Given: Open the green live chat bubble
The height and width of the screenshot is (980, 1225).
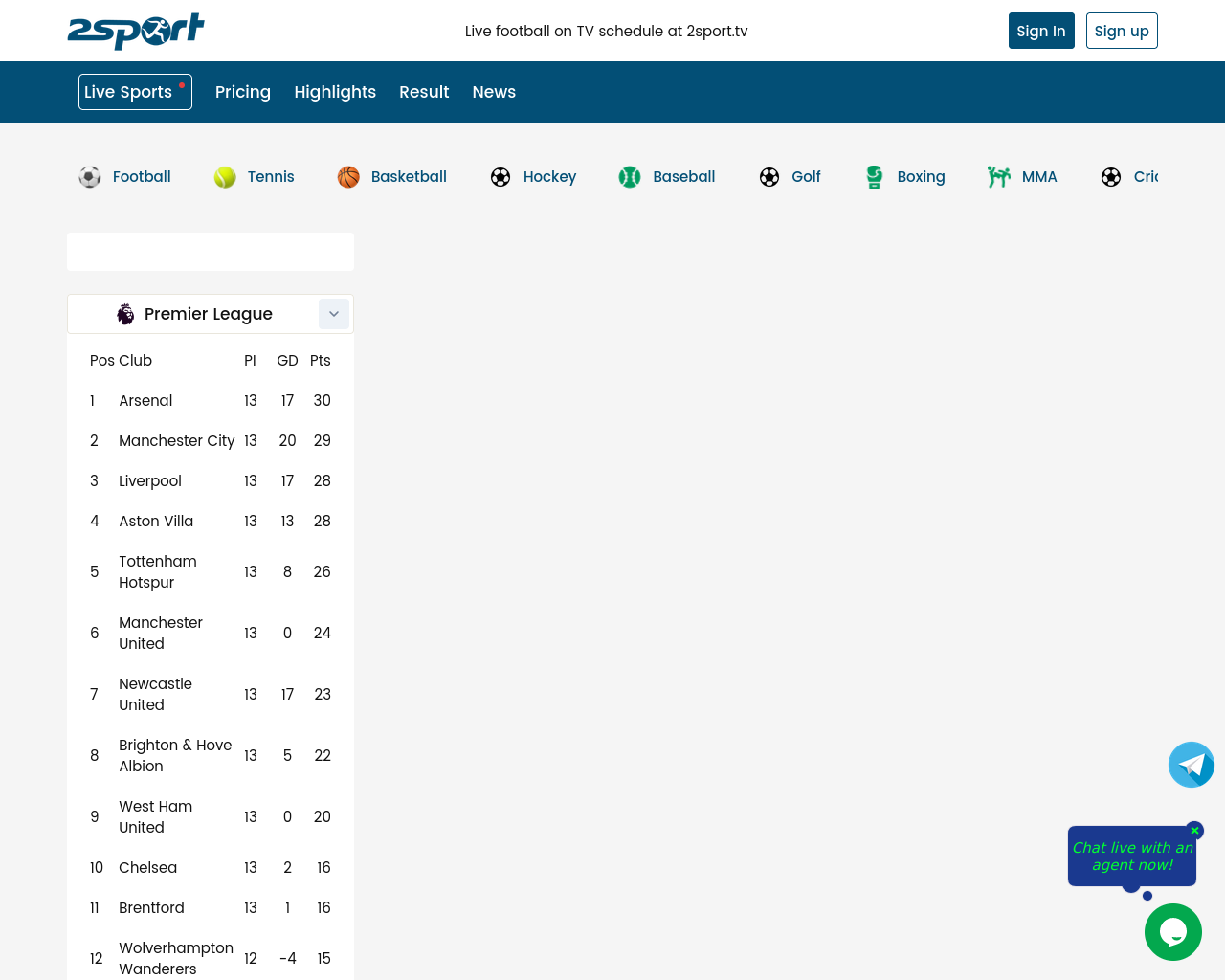Looking at the screenshot, I should pos(1173,932).
